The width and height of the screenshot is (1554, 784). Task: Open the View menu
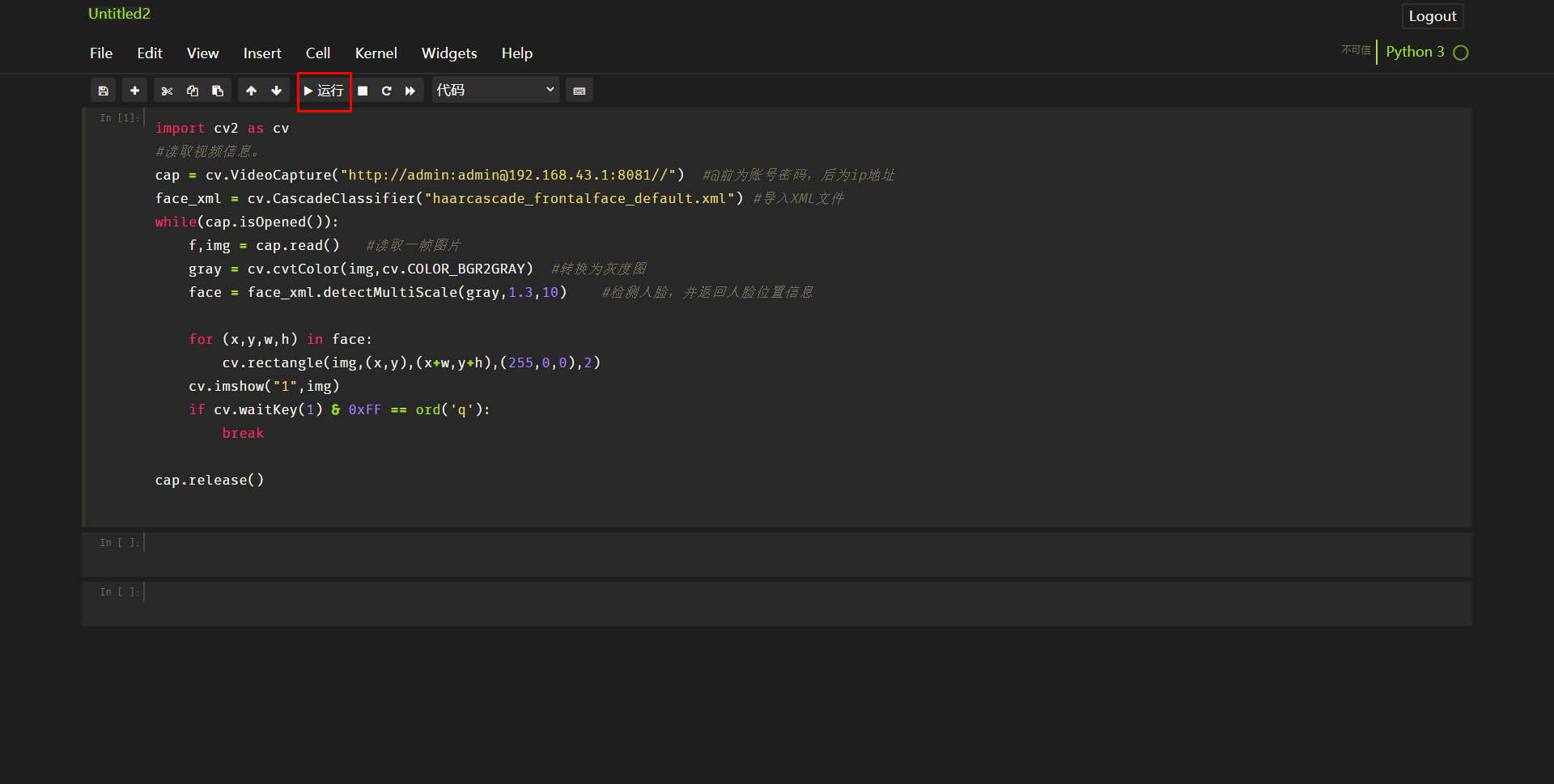point(202,53)
